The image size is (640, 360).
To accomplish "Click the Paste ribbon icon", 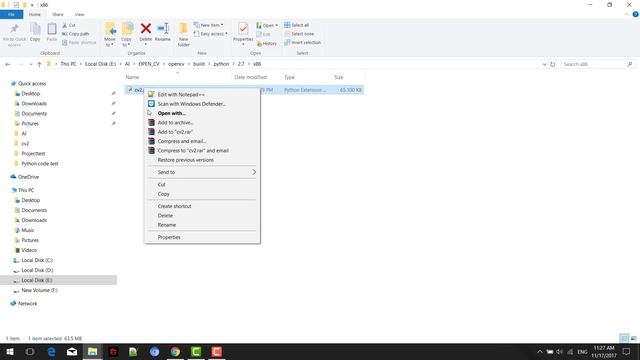I will [52, 29].
